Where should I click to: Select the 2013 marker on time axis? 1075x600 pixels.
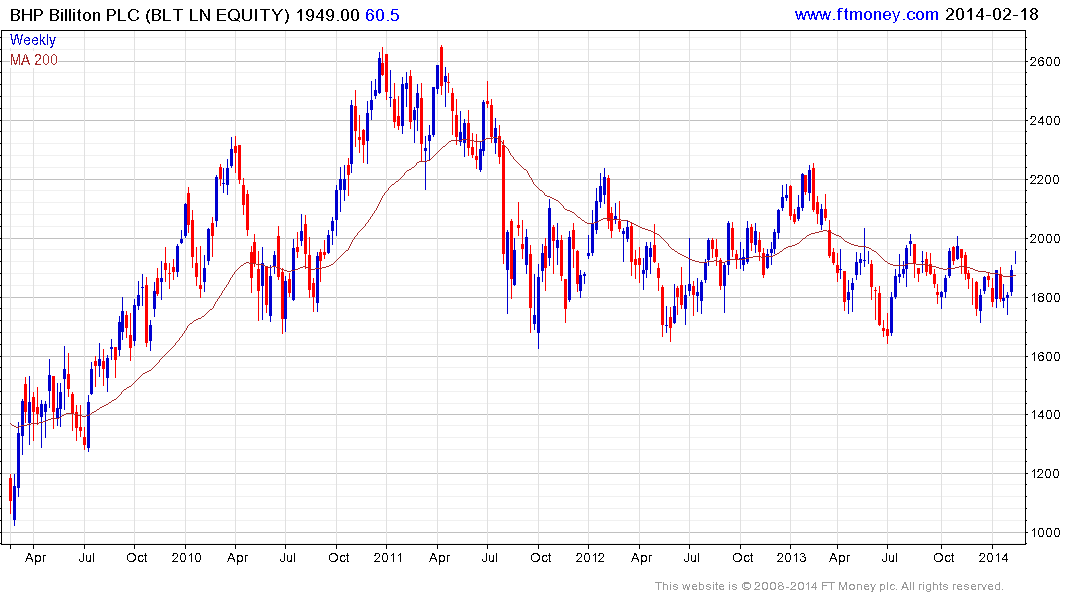click(x=791, y=557)
